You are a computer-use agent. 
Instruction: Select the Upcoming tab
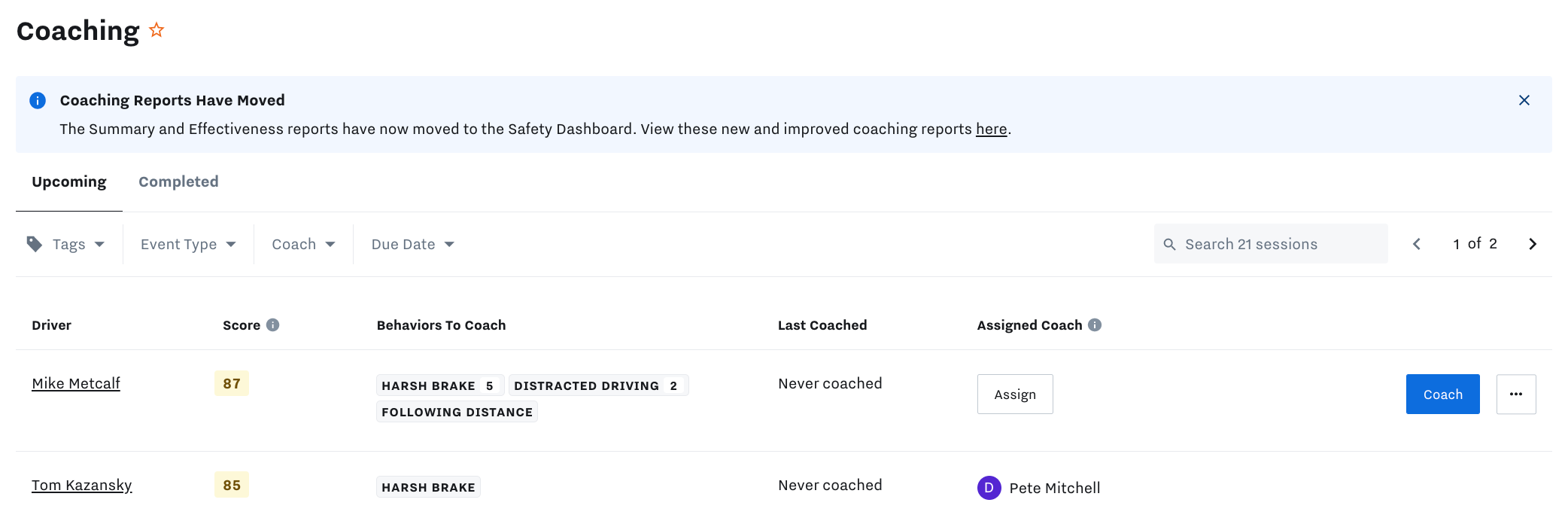68,181
